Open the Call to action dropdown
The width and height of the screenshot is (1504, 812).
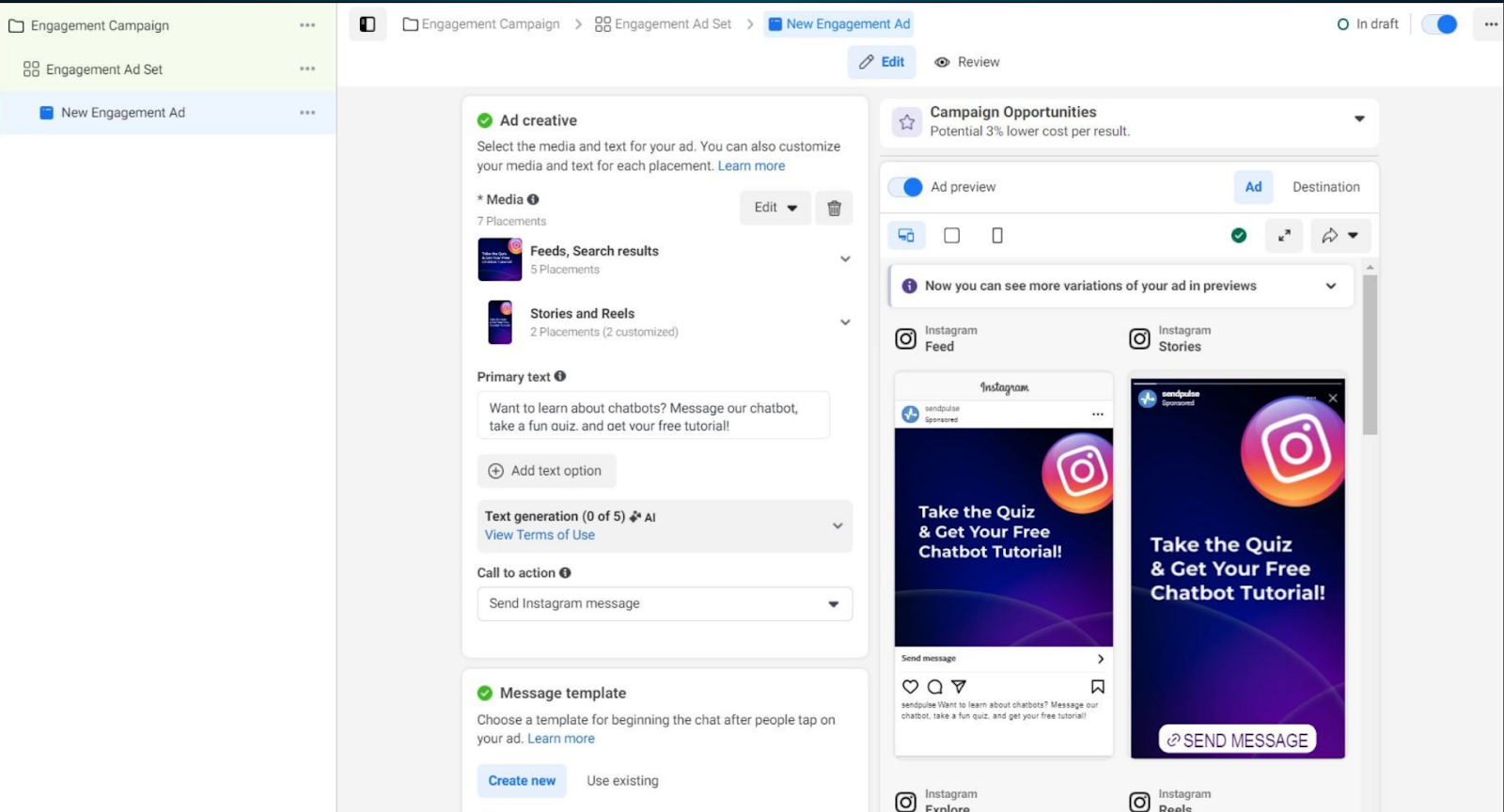pos(664,603)
